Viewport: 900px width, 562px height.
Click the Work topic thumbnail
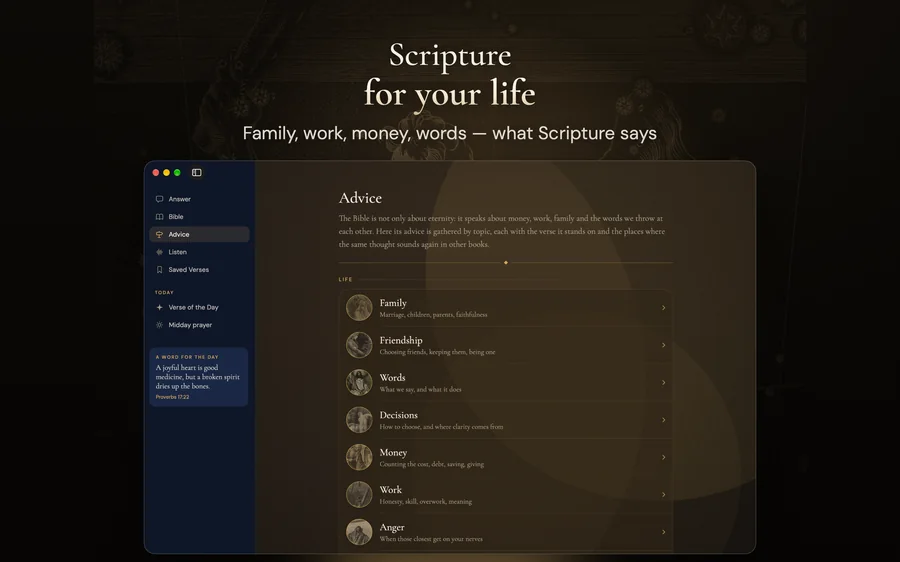359,494
